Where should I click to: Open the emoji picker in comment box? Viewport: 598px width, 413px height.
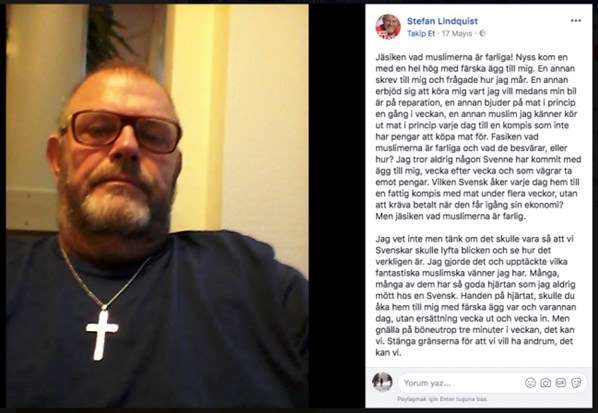530,383
